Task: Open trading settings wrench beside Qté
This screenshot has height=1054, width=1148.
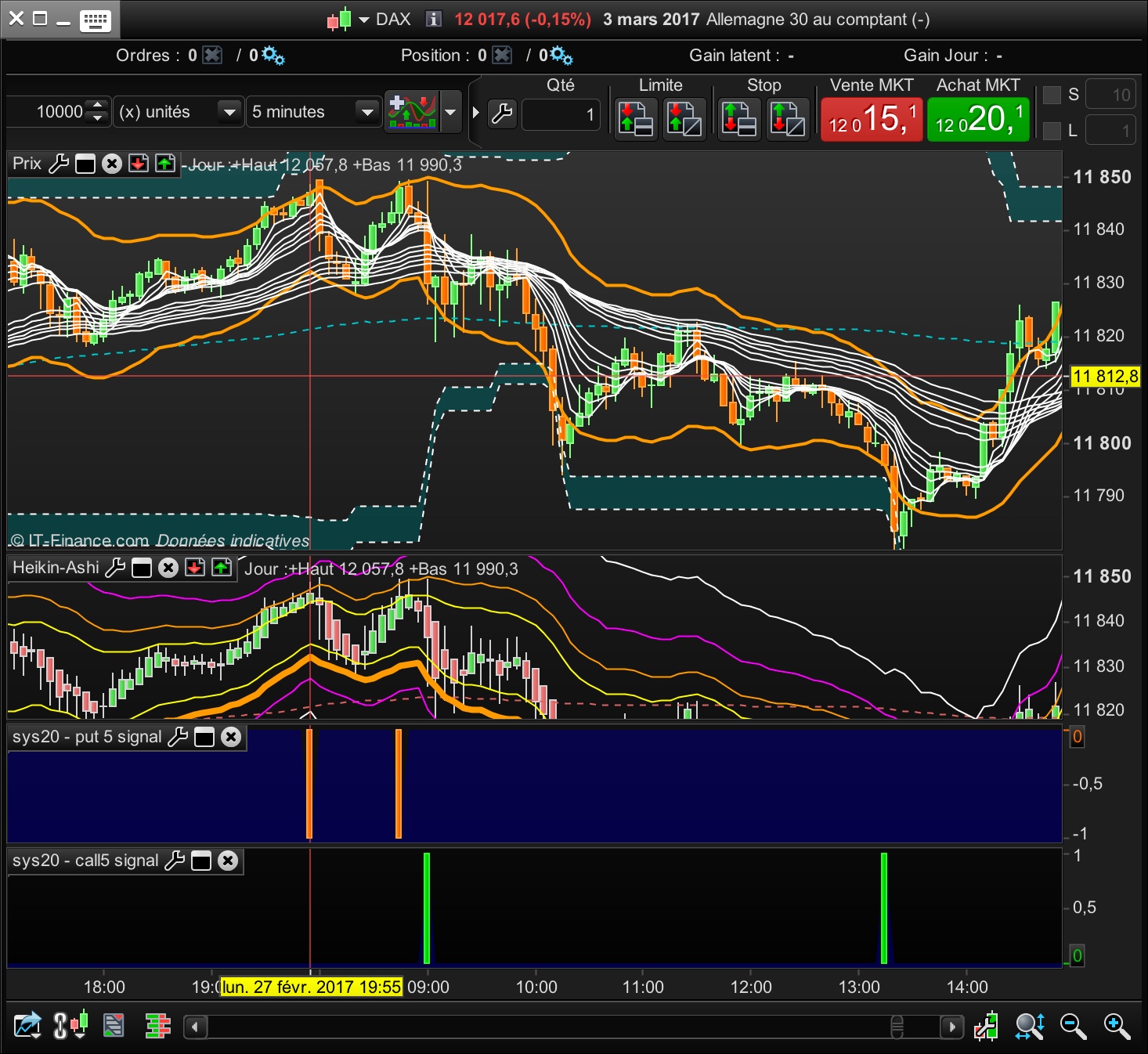Action: (502, 114)
